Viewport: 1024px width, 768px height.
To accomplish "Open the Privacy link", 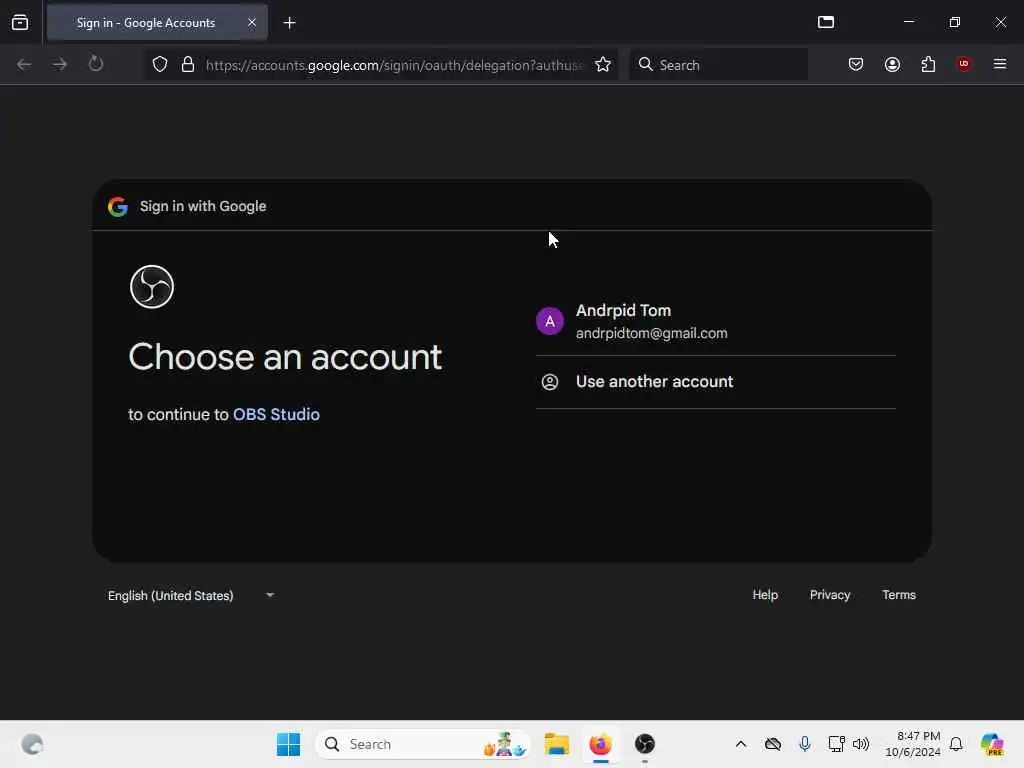I will coord(830,595).
